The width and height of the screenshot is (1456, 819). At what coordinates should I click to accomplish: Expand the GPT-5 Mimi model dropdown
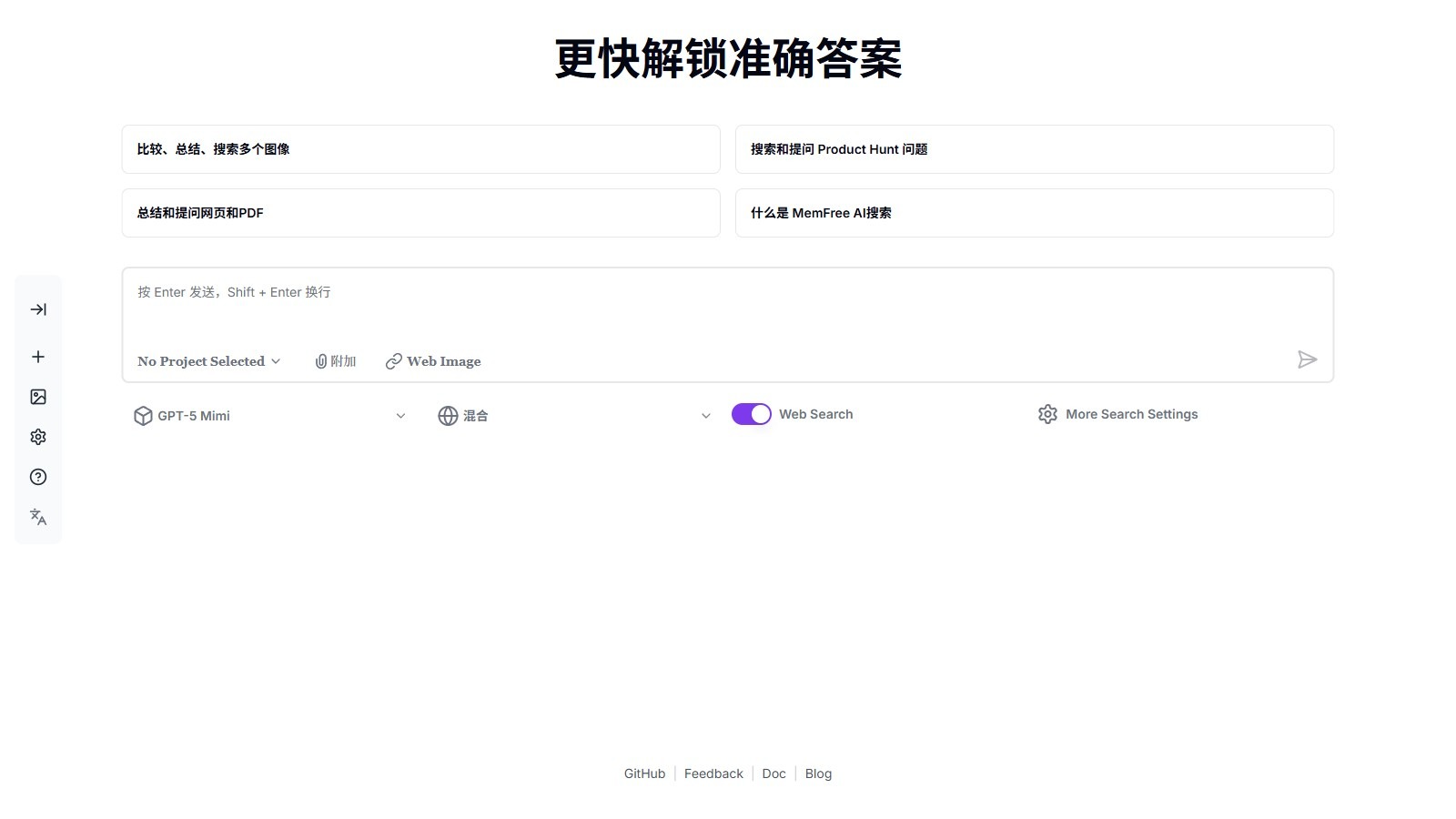[269, 415]
